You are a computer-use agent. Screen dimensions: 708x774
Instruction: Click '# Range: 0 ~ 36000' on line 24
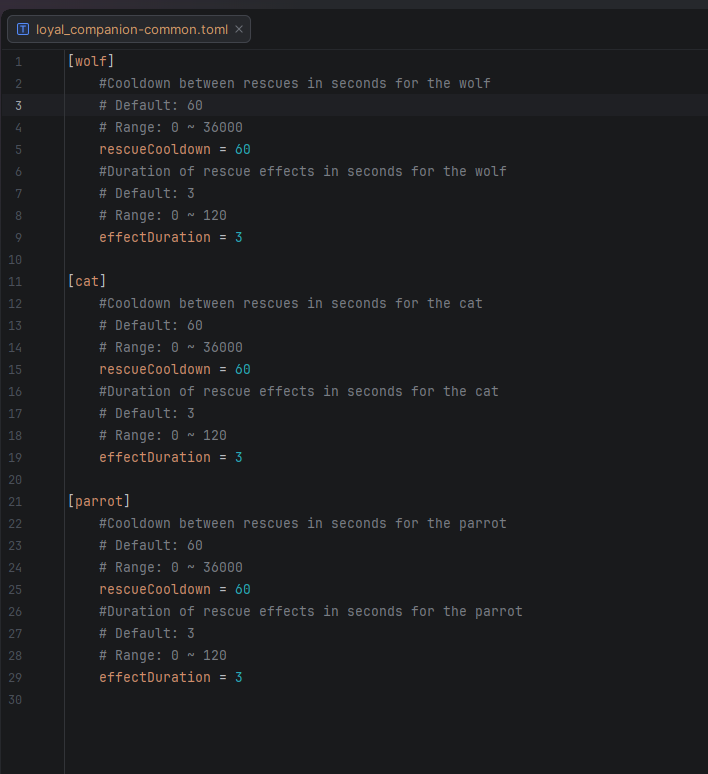point(171,568)
